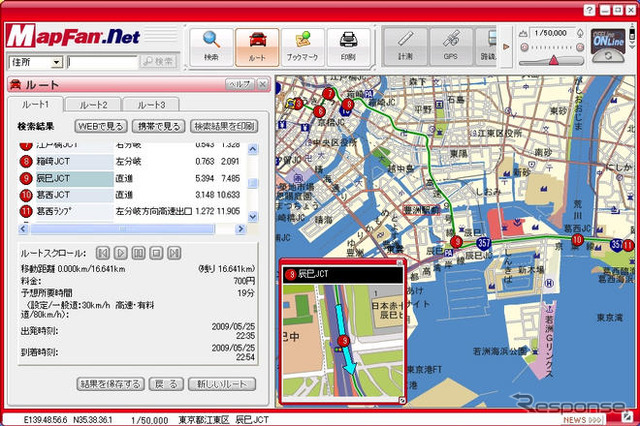Jump to route end in route scroll
This screenshot has width=640, height=426.
pos(174,253)
